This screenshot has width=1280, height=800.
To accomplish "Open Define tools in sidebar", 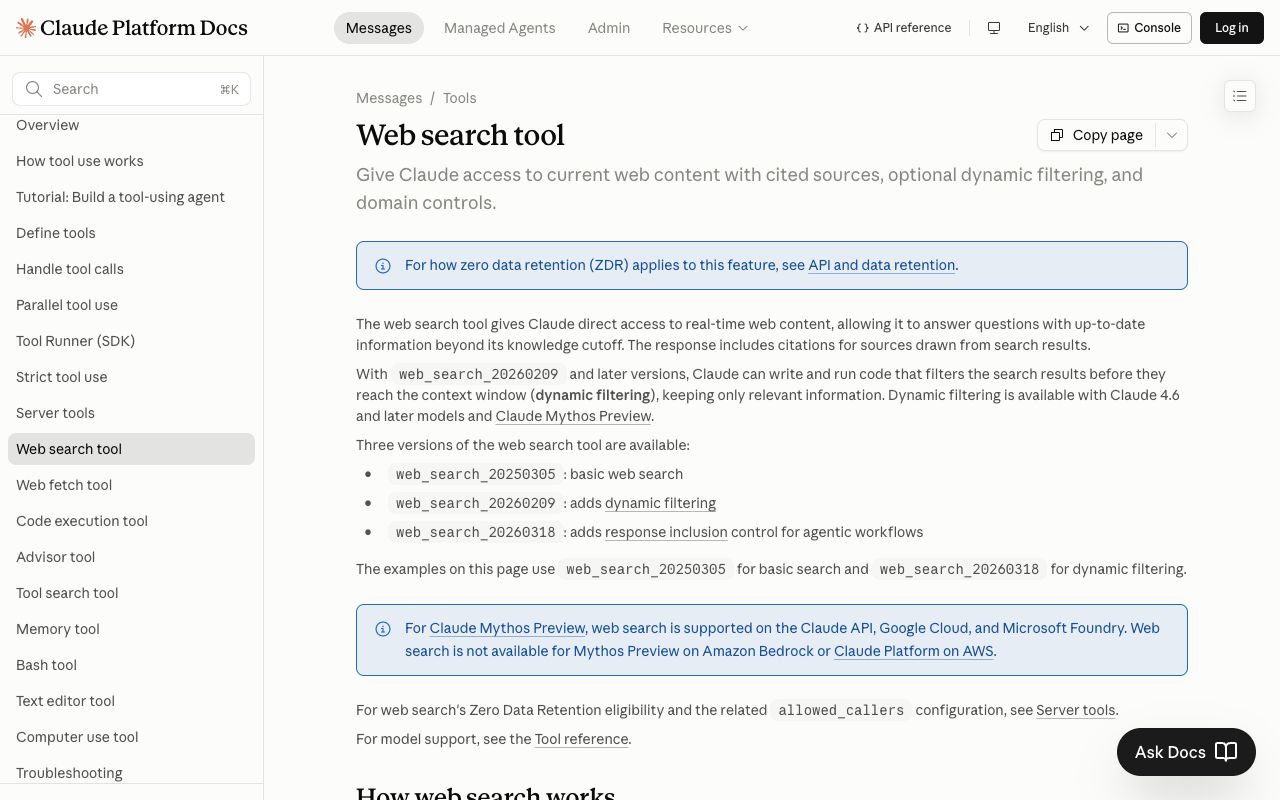I will tap(131, 233).
